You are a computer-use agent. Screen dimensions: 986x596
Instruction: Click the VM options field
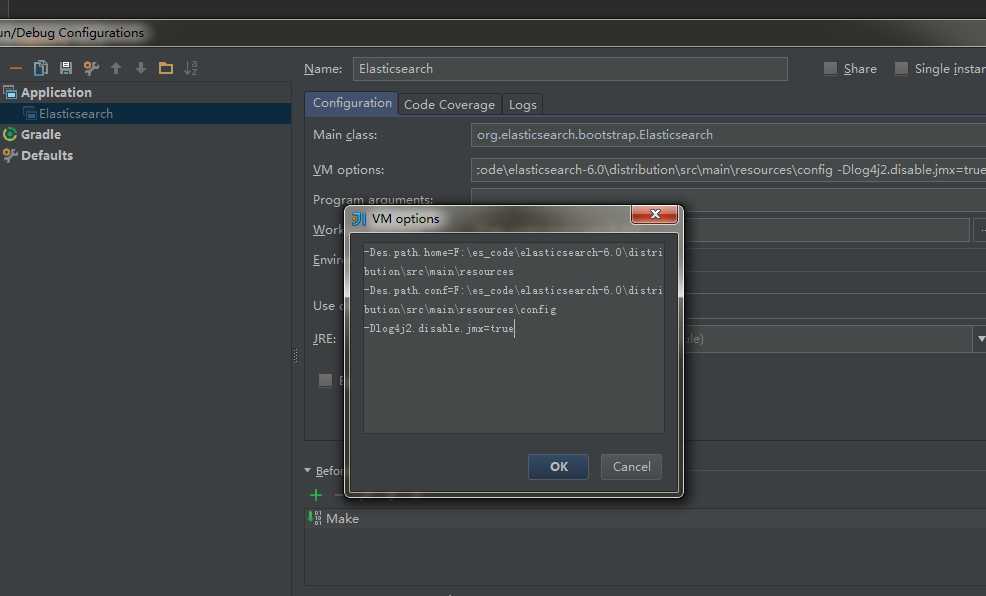(x=728, y=170)
